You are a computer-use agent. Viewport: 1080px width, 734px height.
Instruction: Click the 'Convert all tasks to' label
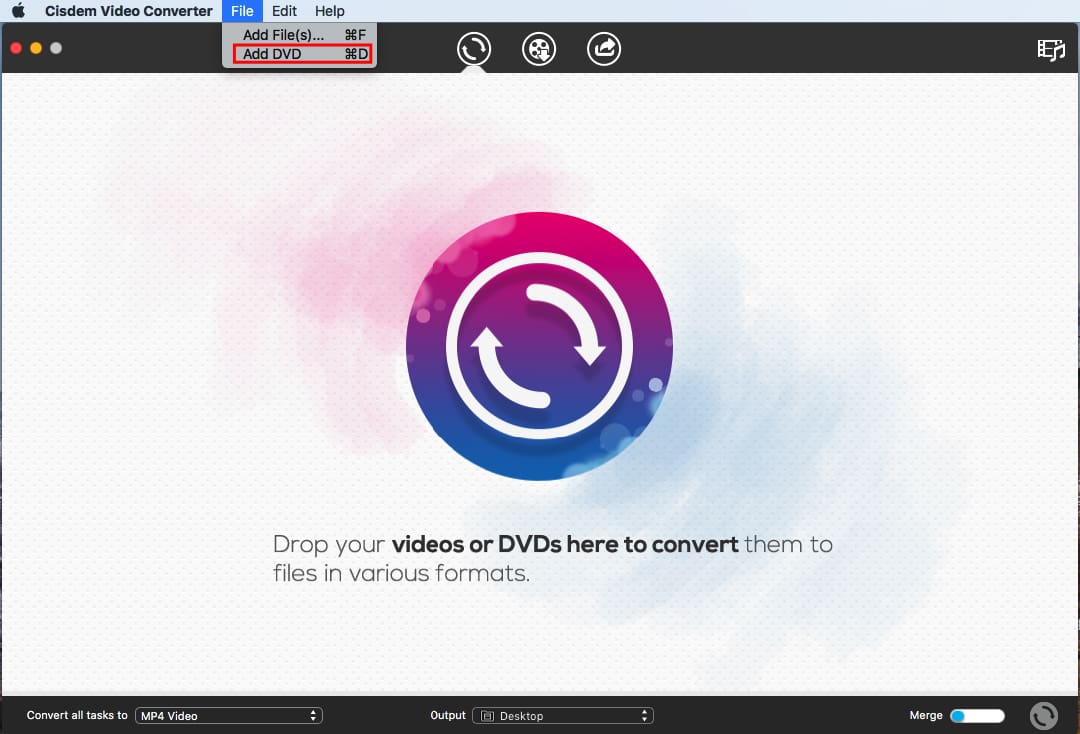point(77,715)
